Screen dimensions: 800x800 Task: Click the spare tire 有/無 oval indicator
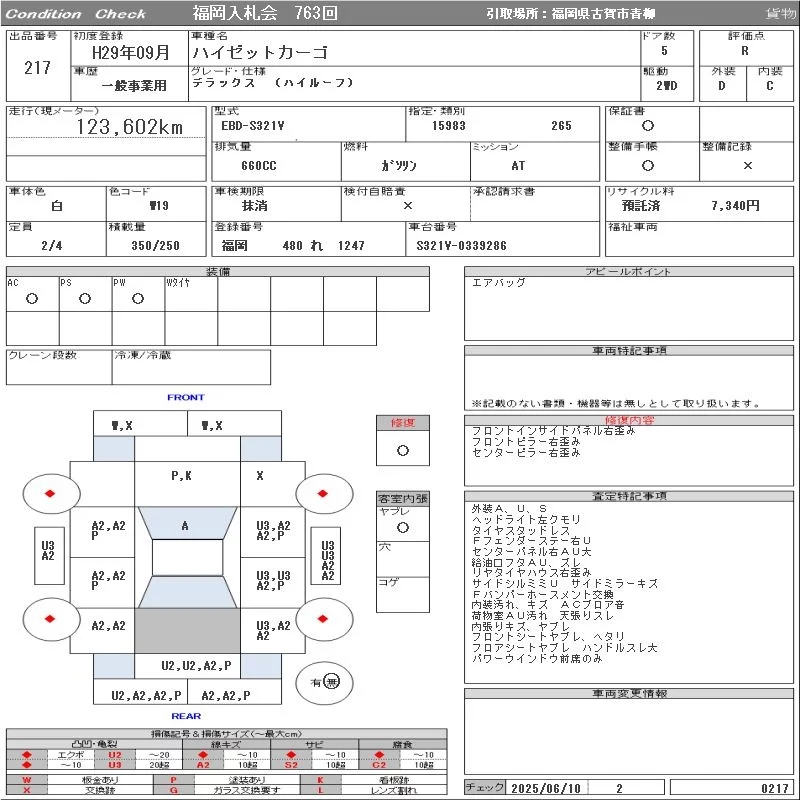(324, 682)
